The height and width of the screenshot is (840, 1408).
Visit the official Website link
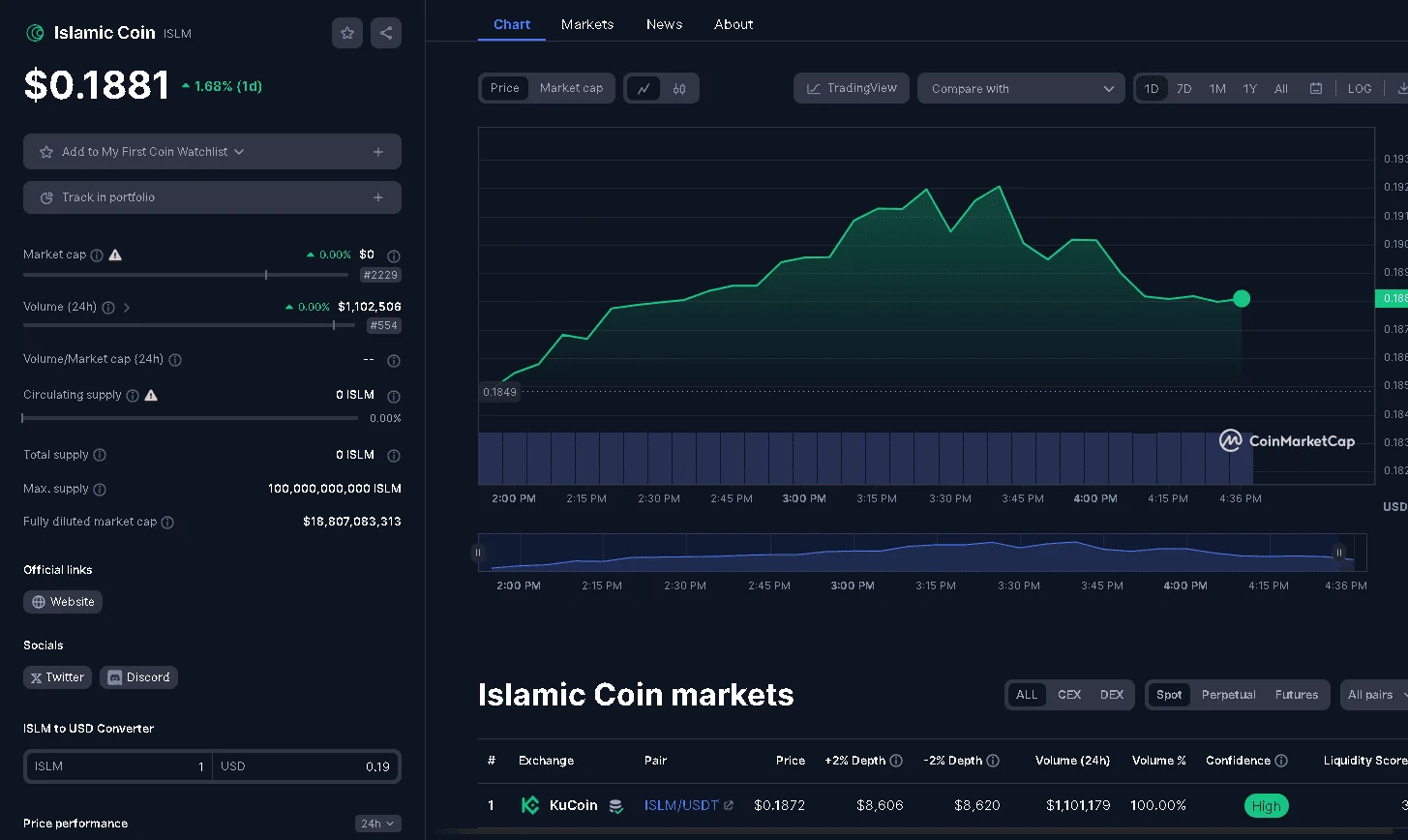[63, 602]
